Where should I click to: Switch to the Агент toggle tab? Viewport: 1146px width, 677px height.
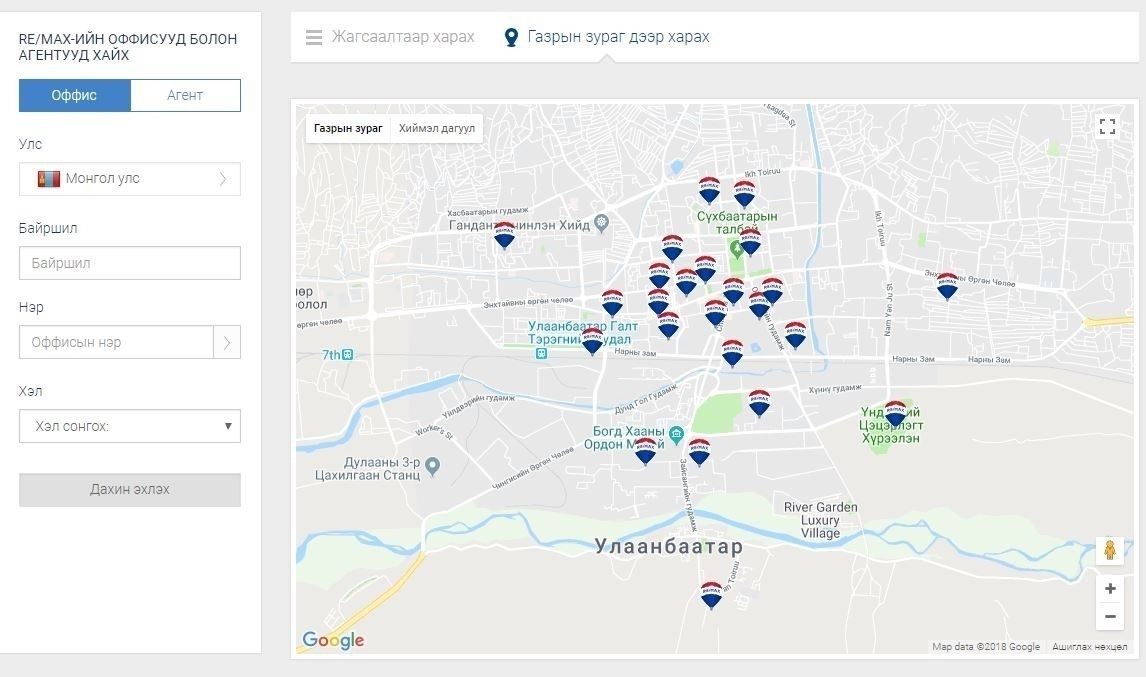(185, 95)
